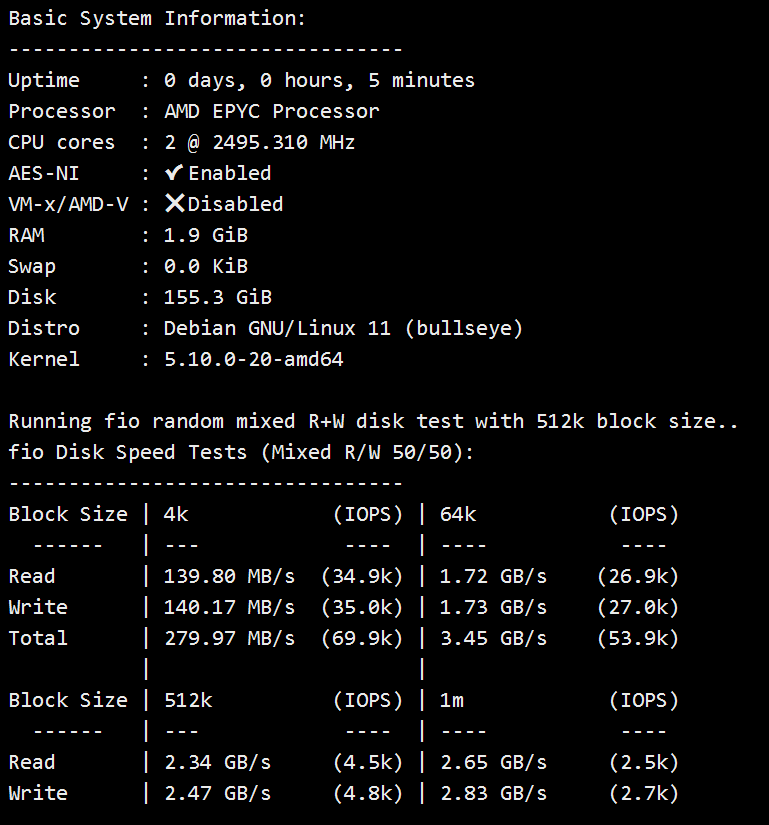Viewport: 769px width, 825px height.
Task: Click the 155.3 GiB disk size
Action: pos(218,297)
